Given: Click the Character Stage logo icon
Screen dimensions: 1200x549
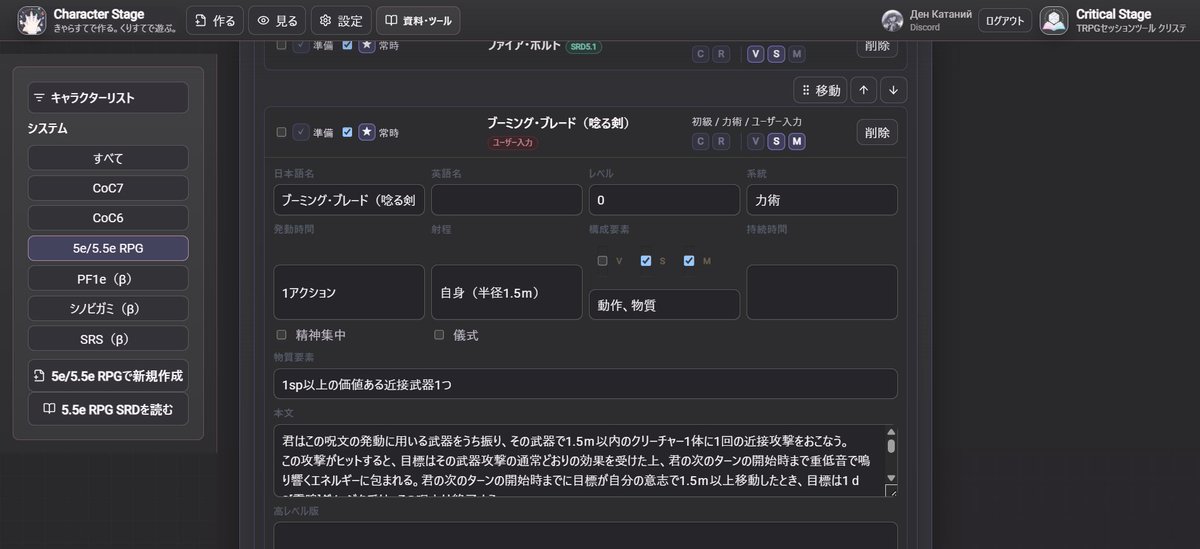Looking at the screenshot, I should pyautogui.click(x=33, y=21).
